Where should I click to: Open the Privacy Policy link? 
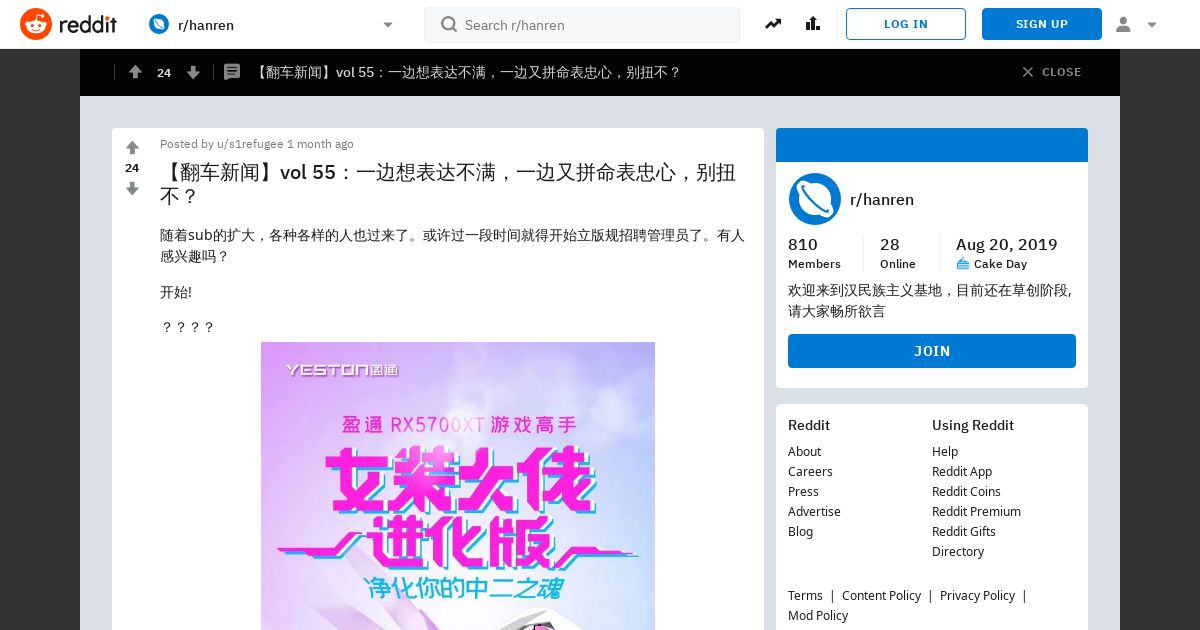coord(977,595)
